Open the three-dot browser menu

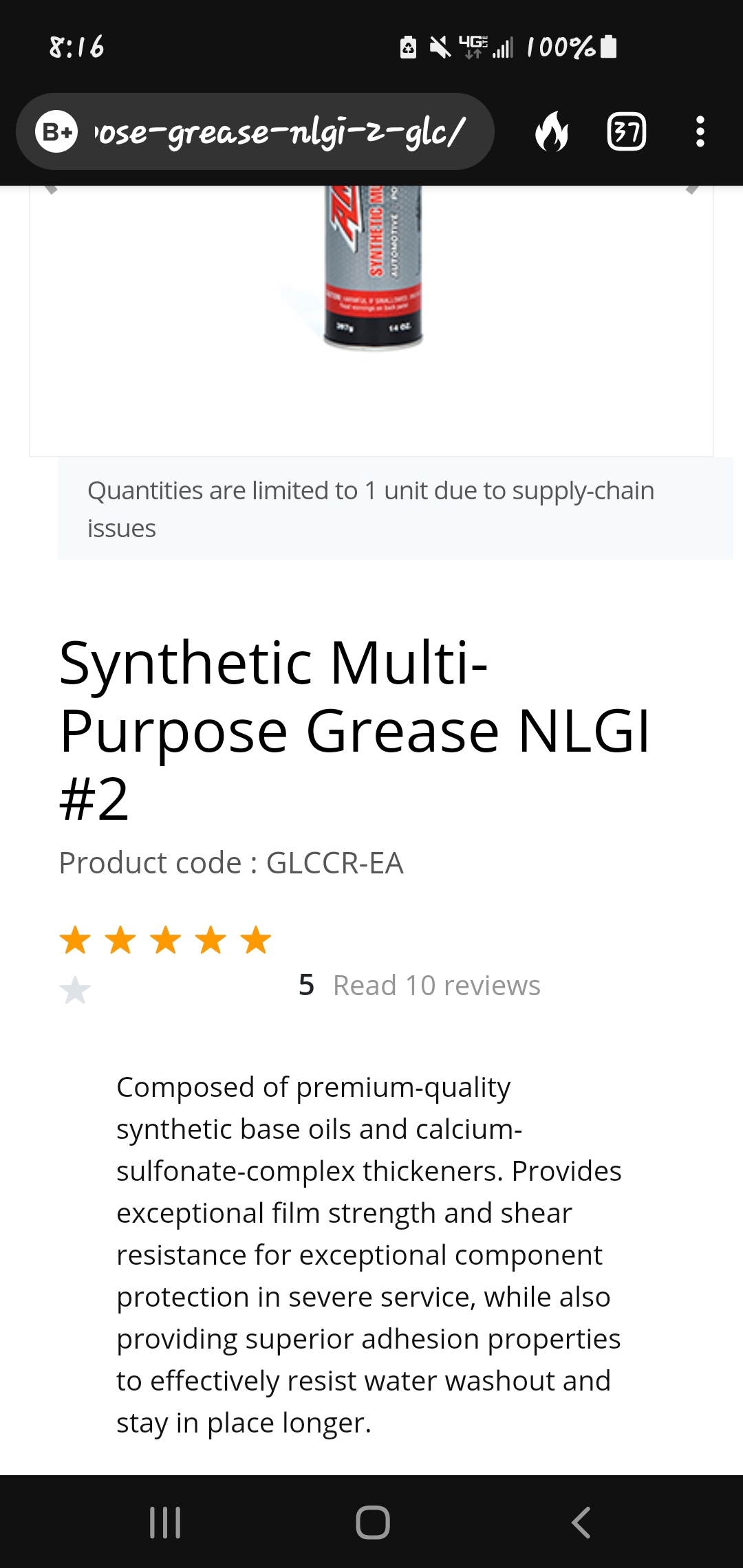(700, 131)
